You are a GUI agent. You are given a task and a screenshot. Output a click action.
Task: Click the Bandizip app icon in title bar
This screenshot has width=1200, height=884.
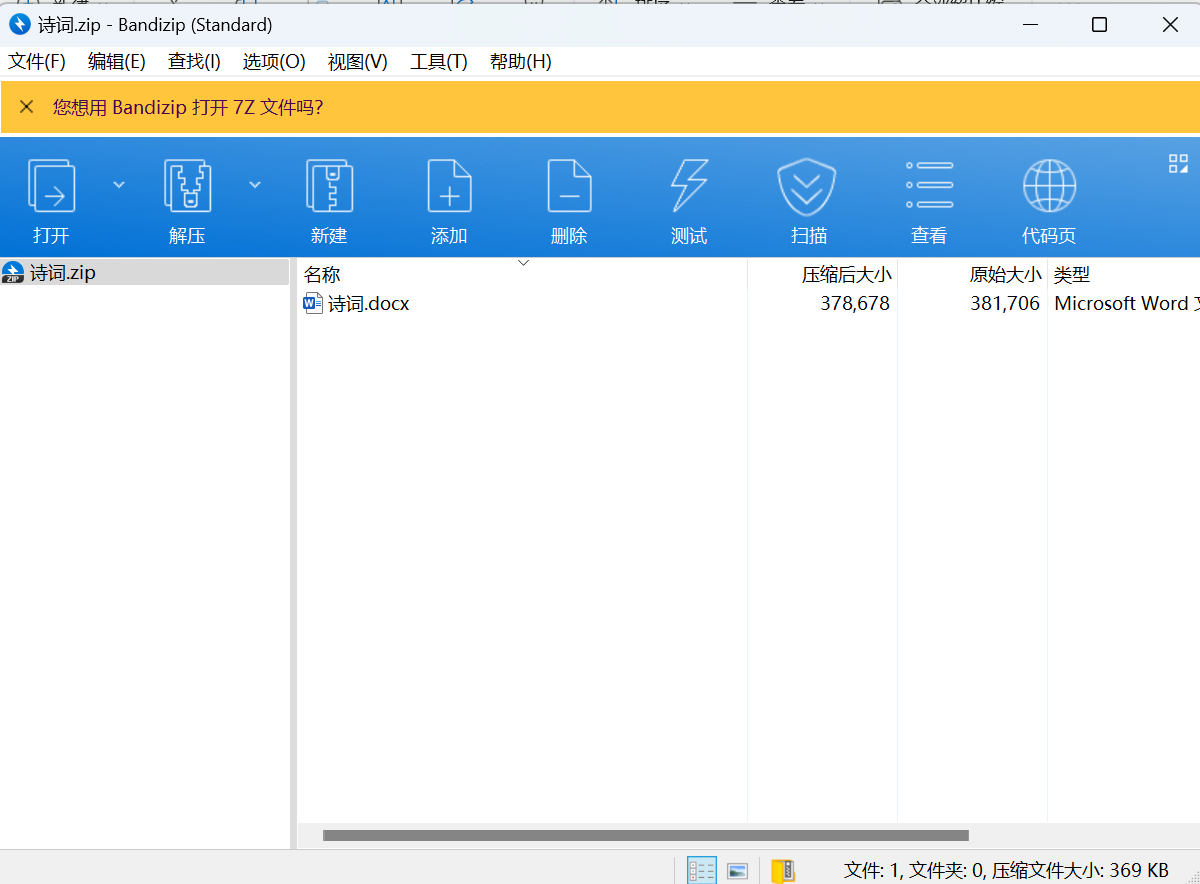coord(19,25)
